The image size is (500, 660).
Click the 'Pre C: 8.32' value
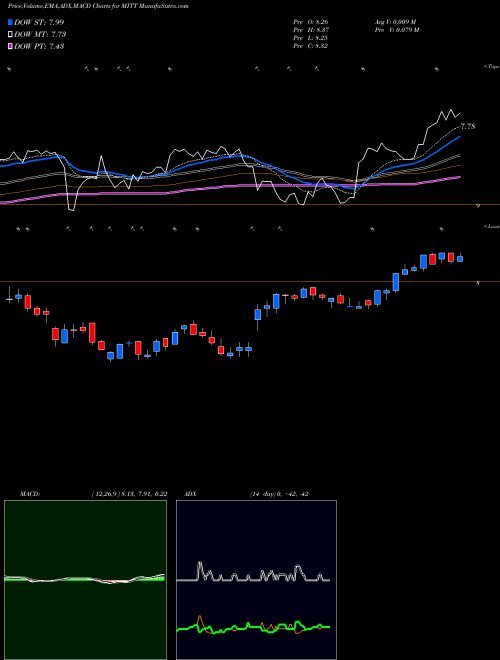(x=311, y=46)
